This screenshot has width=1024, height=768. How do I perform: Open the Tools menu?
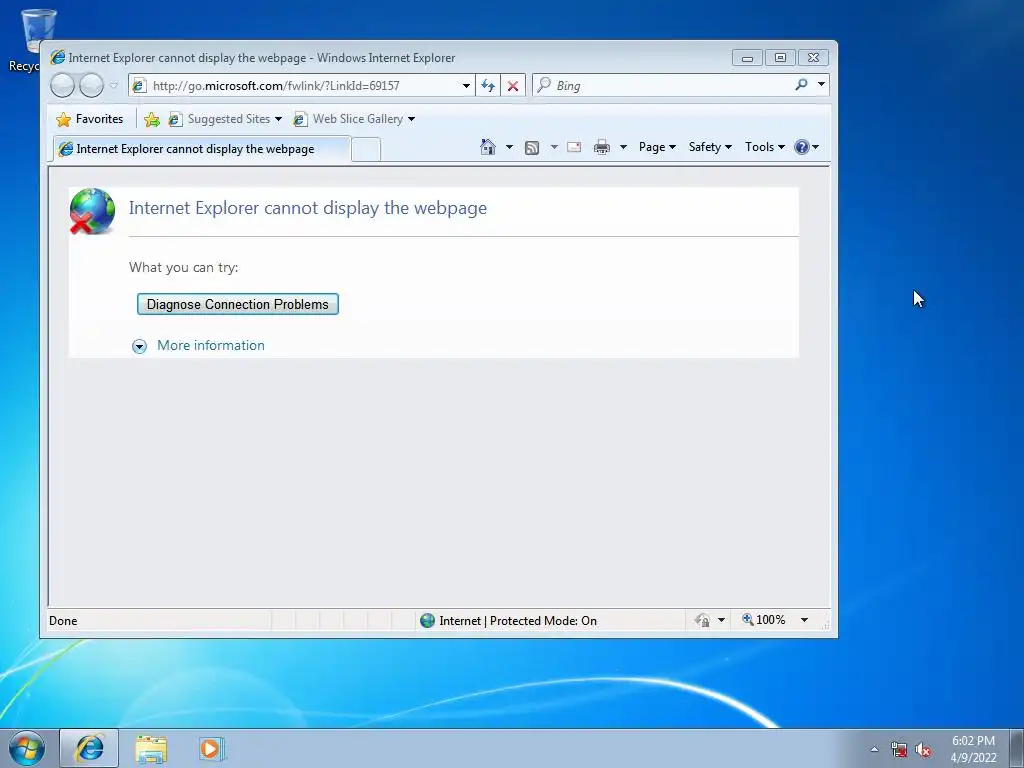[x=764, y=147]
